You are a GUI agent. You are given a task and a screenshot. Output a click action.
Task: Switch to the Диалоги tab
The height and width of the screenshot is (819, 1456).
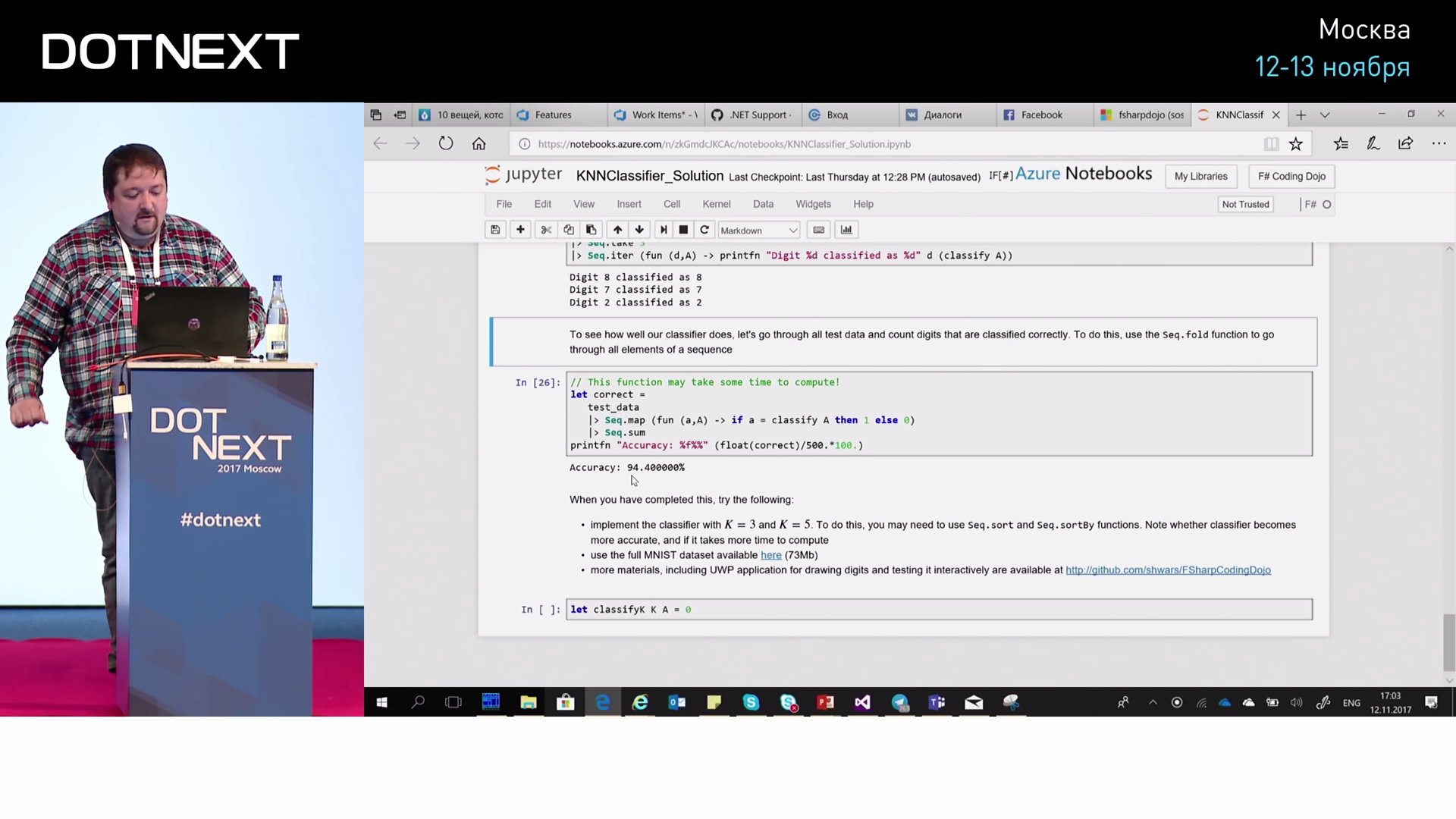tap(947, 115)
